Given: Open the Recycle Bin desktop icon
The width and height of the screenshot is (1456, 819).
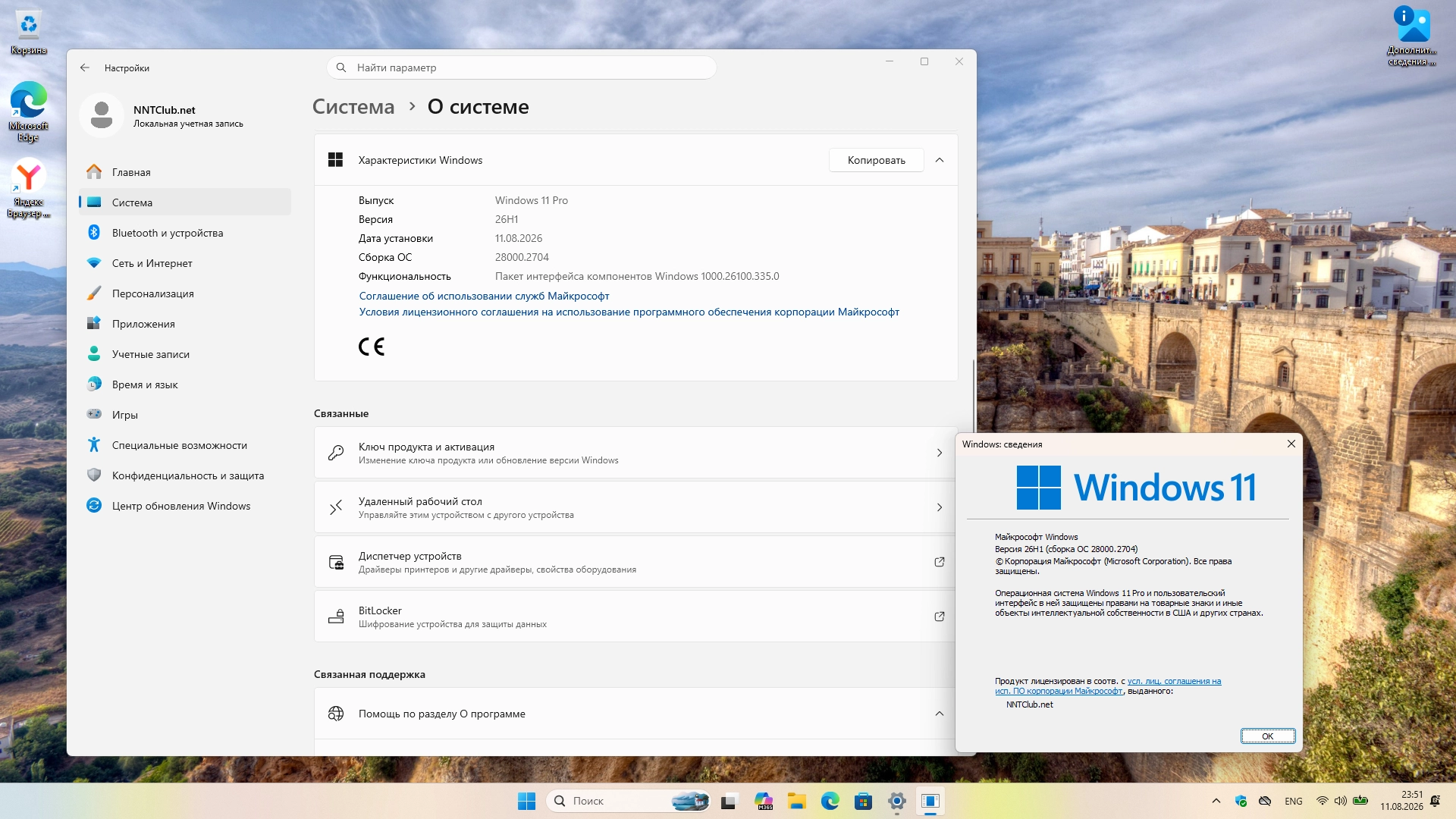Looking at the screenshot, I should click(29, 33).
